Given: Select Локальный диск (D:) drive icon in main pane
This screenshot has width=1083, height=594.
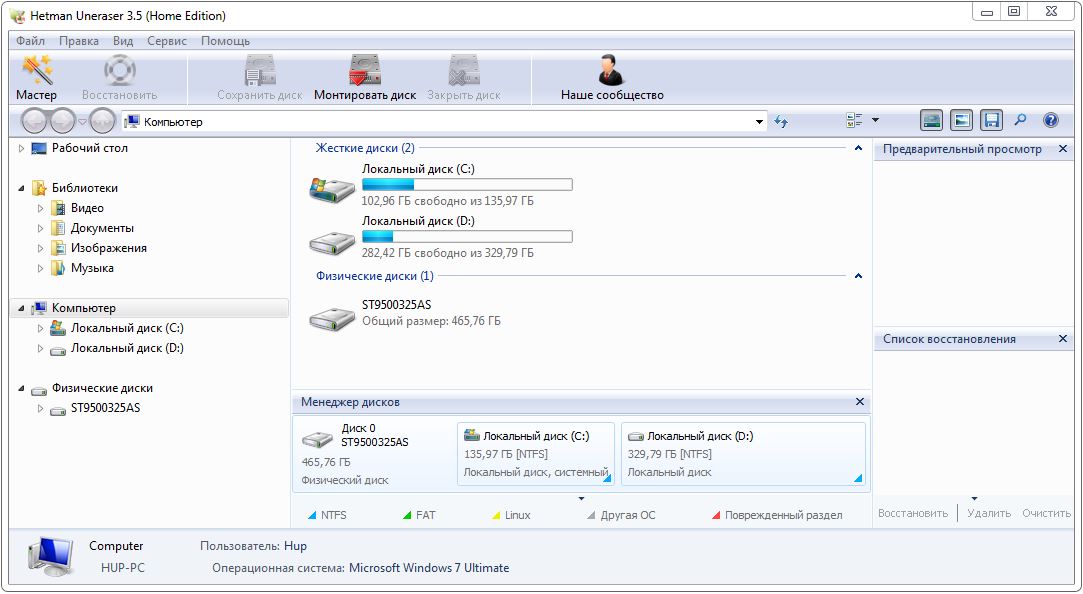Looking at the screenshot, I should [332, 242].
